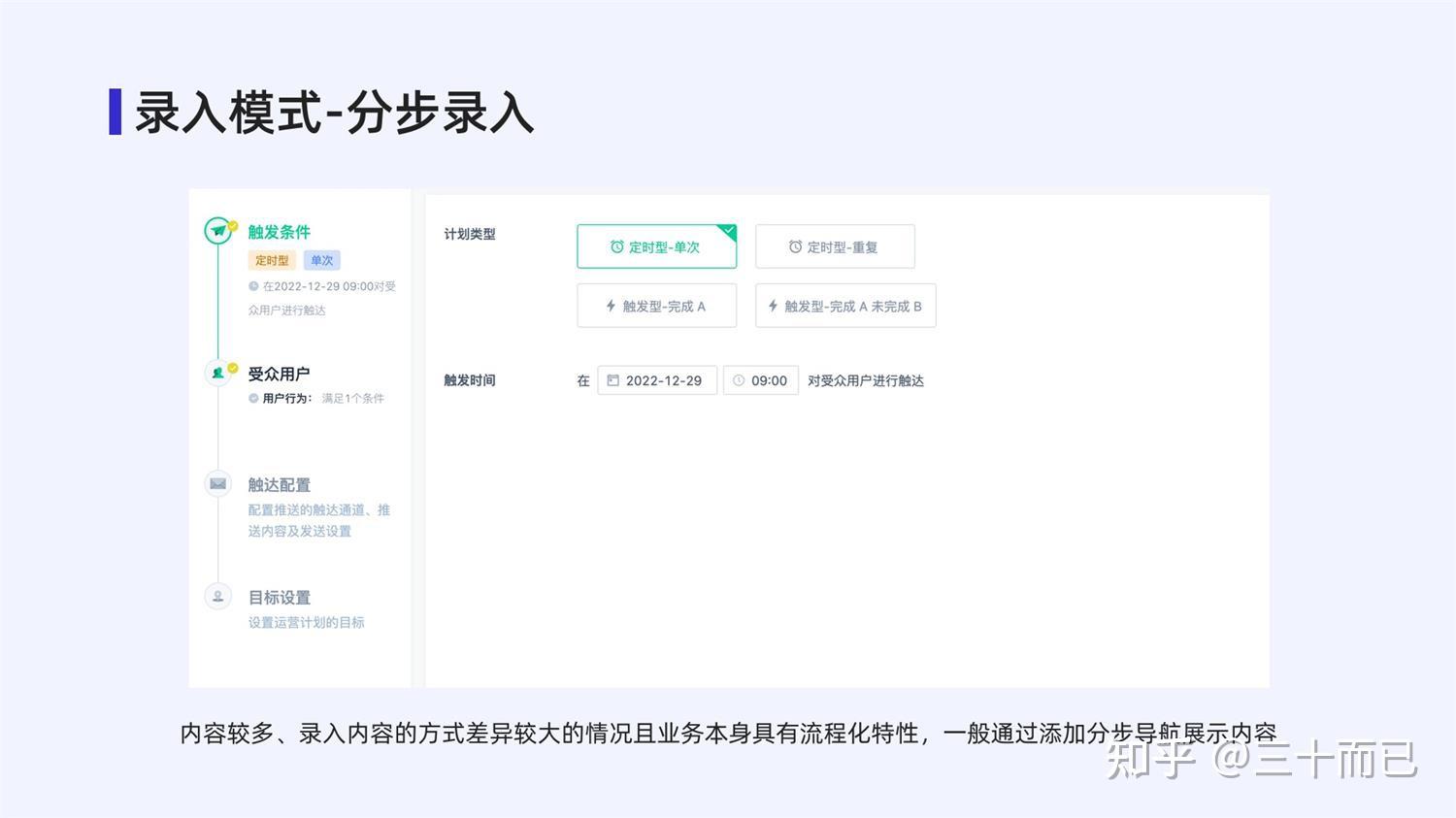Click description 配置推送的触达通道、推送内容及发送设置

pos(319,520)
